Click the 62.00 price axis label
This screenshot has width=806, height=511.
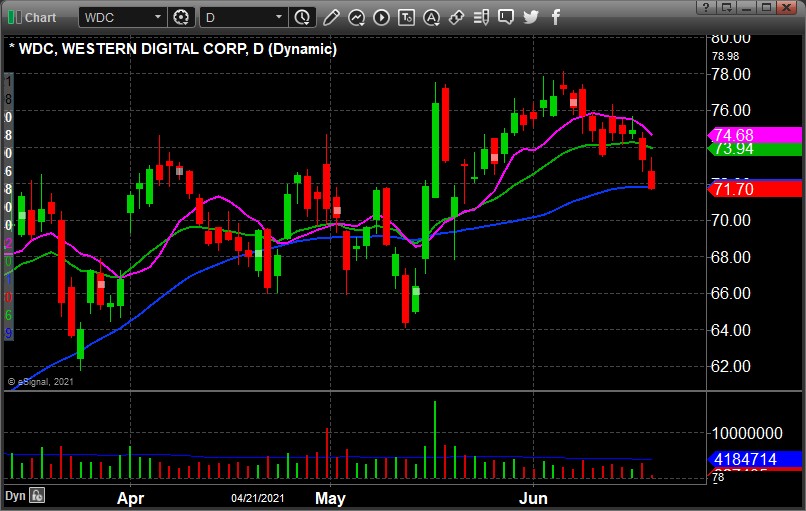point(730,366)
